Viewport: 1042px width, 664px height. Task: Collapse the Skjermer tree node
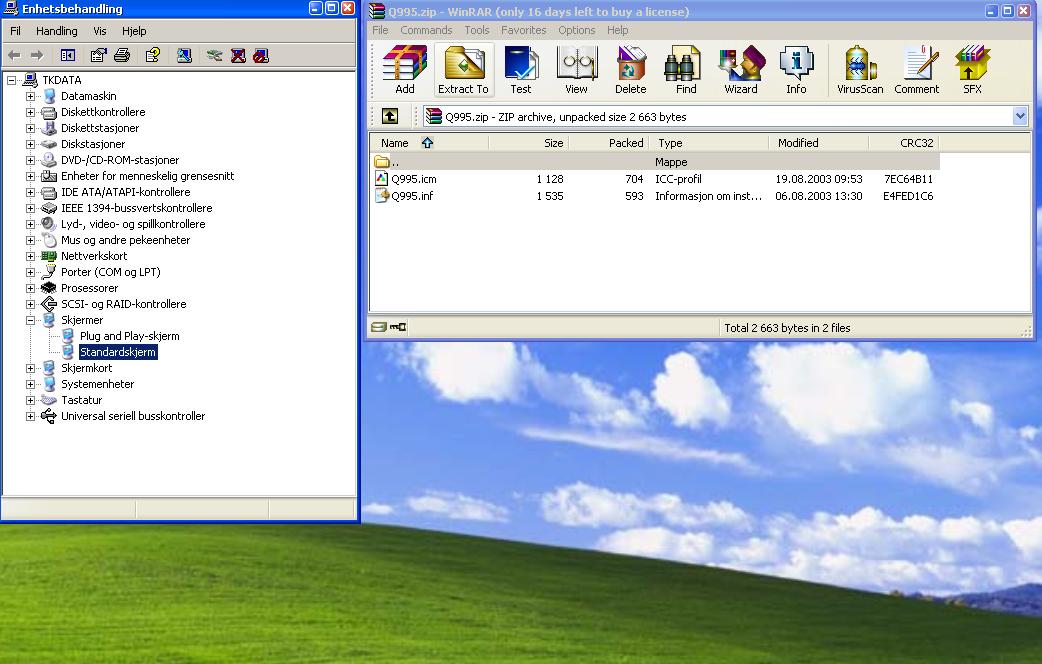click(x=31, y=320)
